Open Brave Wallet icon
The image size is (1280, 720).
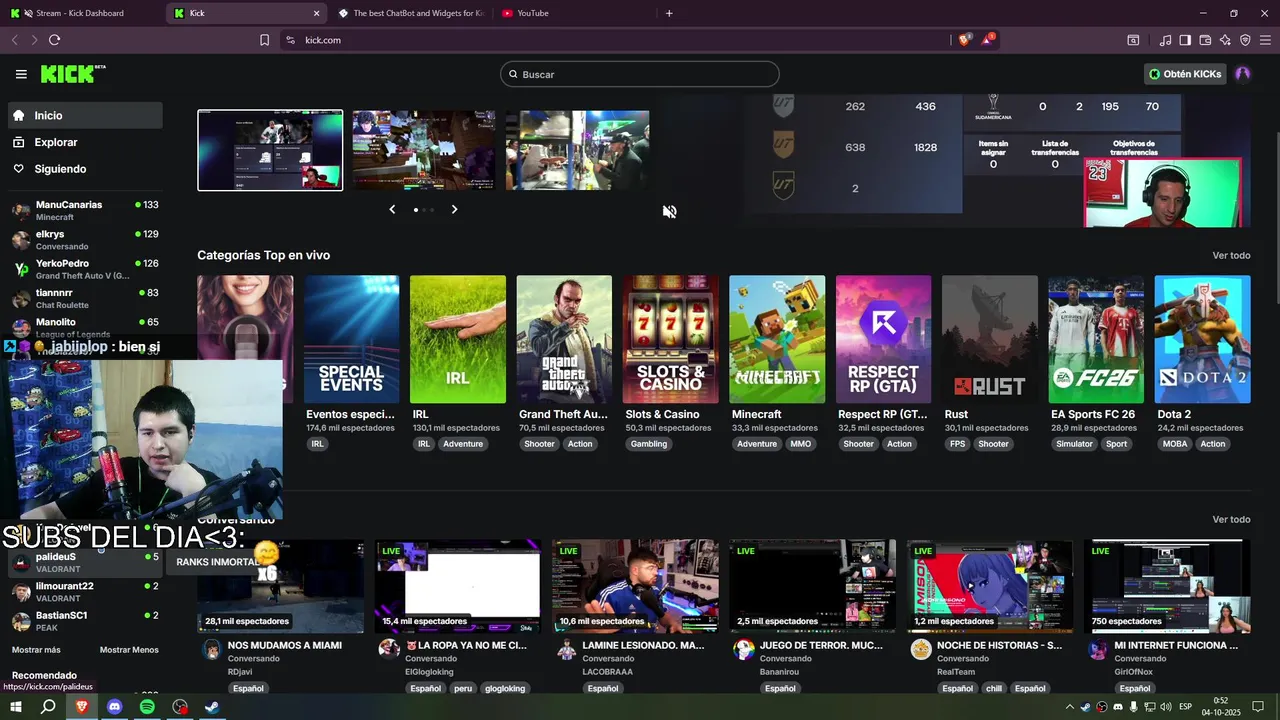(x=1205, y=40)
